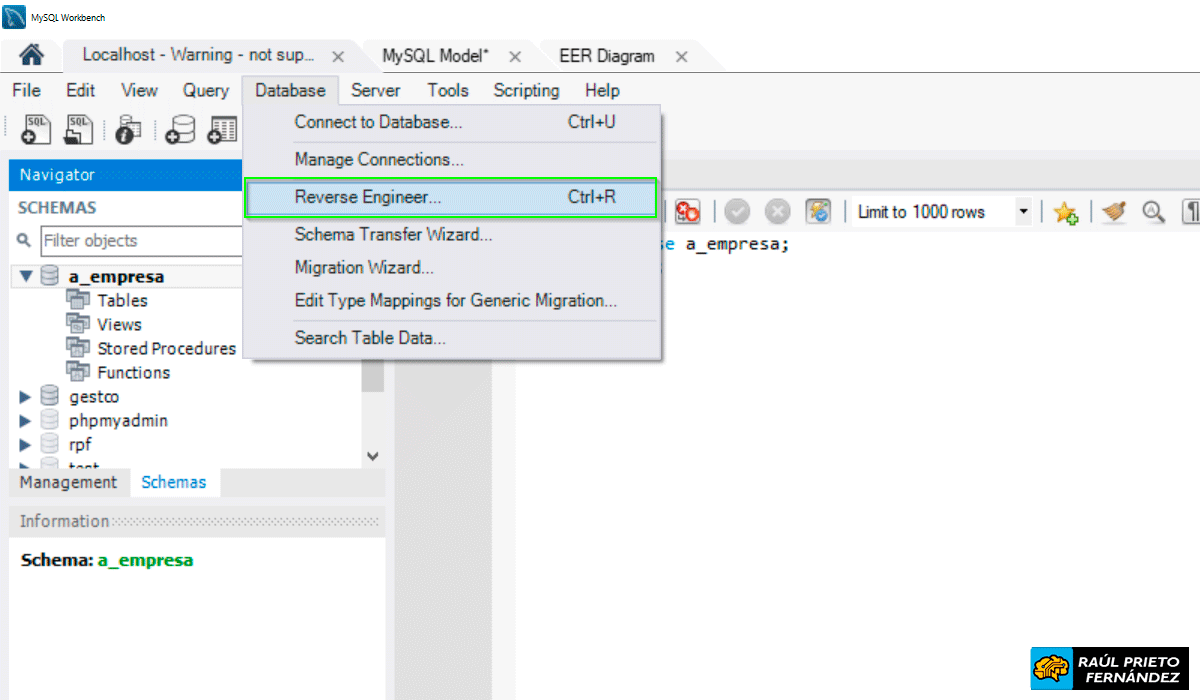Click the 'Schema: a_empresa' information text
The height and width of the screenshot is (700, 1200).
[107, 560]
